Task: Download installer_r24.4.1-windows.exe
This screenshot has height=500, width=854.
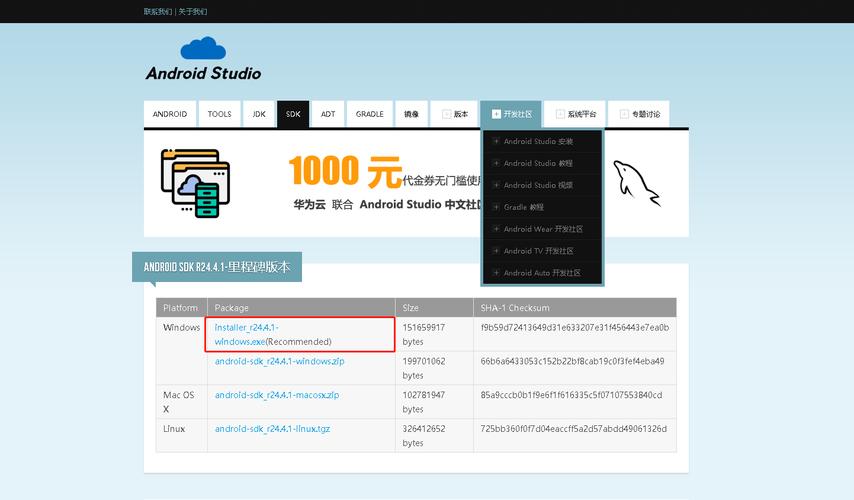Action: (247, 334)
